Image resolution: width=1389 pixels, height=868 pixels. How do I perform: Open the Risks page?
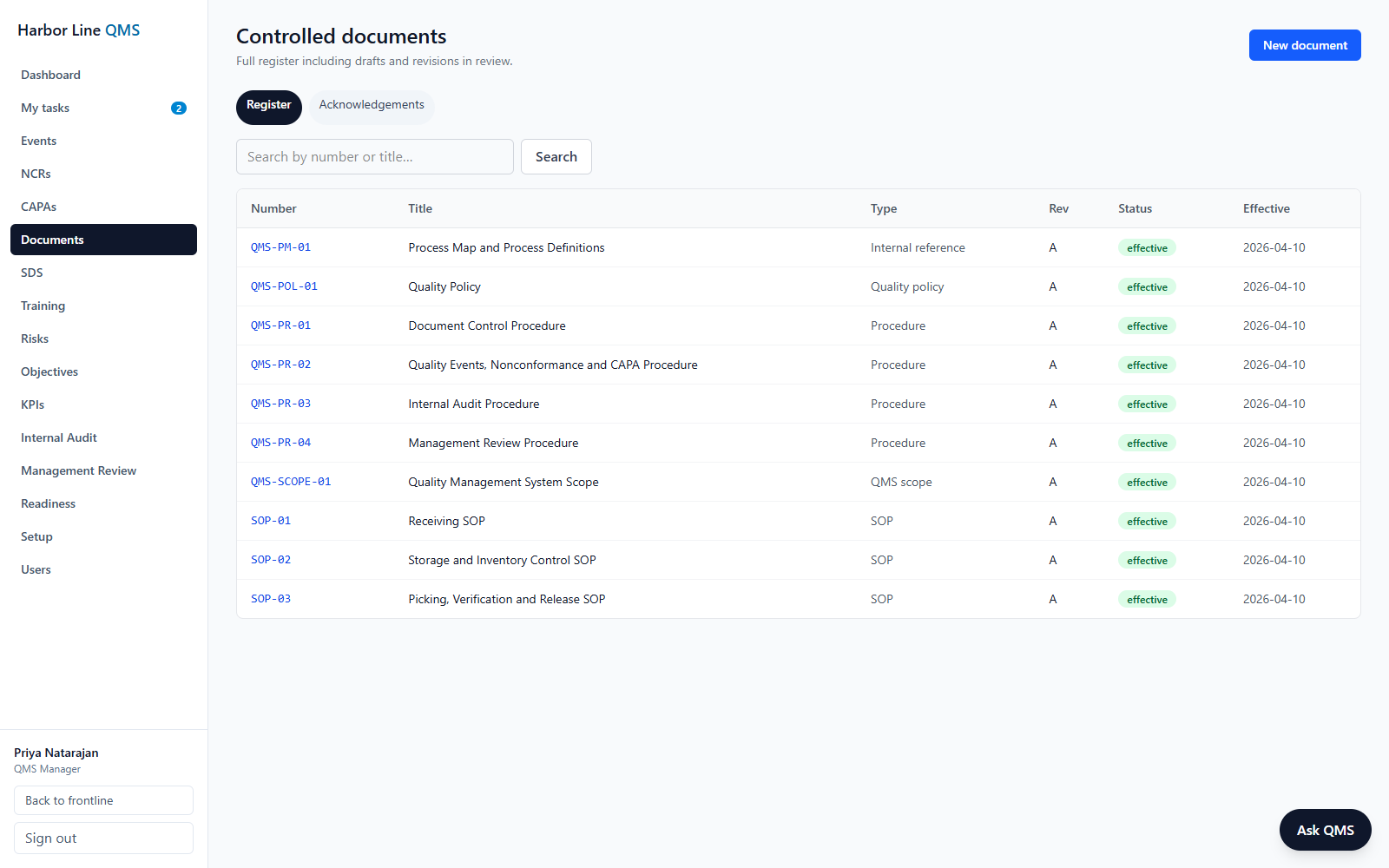point(103,339)
